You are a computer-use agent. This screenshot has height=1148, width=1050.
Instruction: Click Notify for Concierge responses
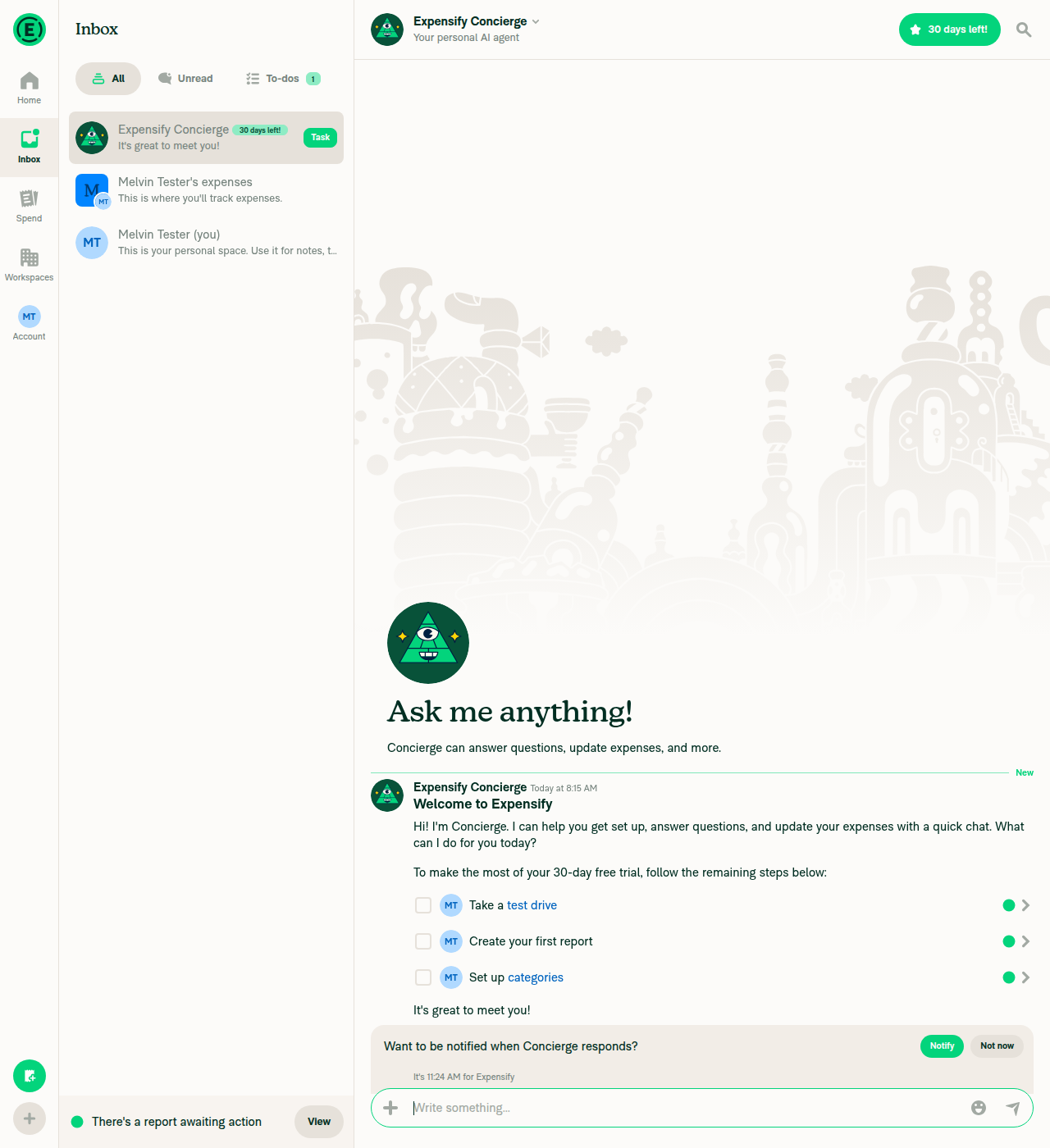[942, 1046]
